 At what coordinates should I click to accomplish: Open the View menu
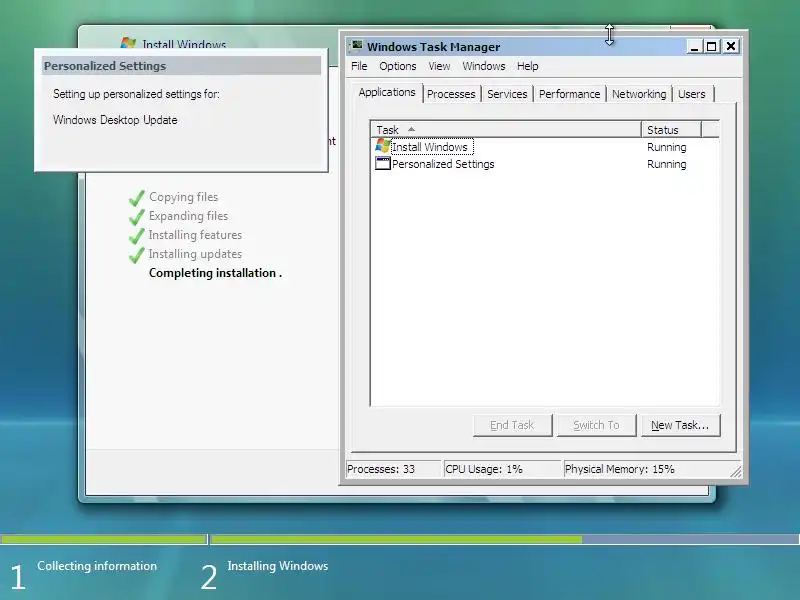point(439,66)
